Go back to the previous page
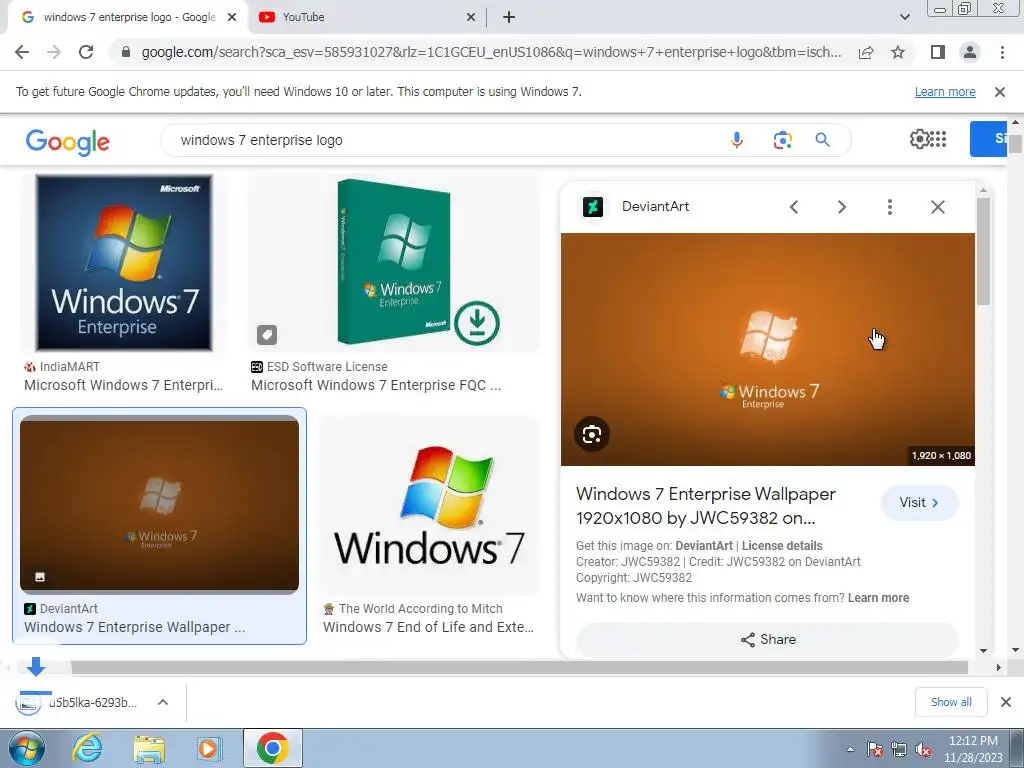Image resolution: width=1024 pixels, height=768 pixels. pyautogui.click(x=22, y=52)
